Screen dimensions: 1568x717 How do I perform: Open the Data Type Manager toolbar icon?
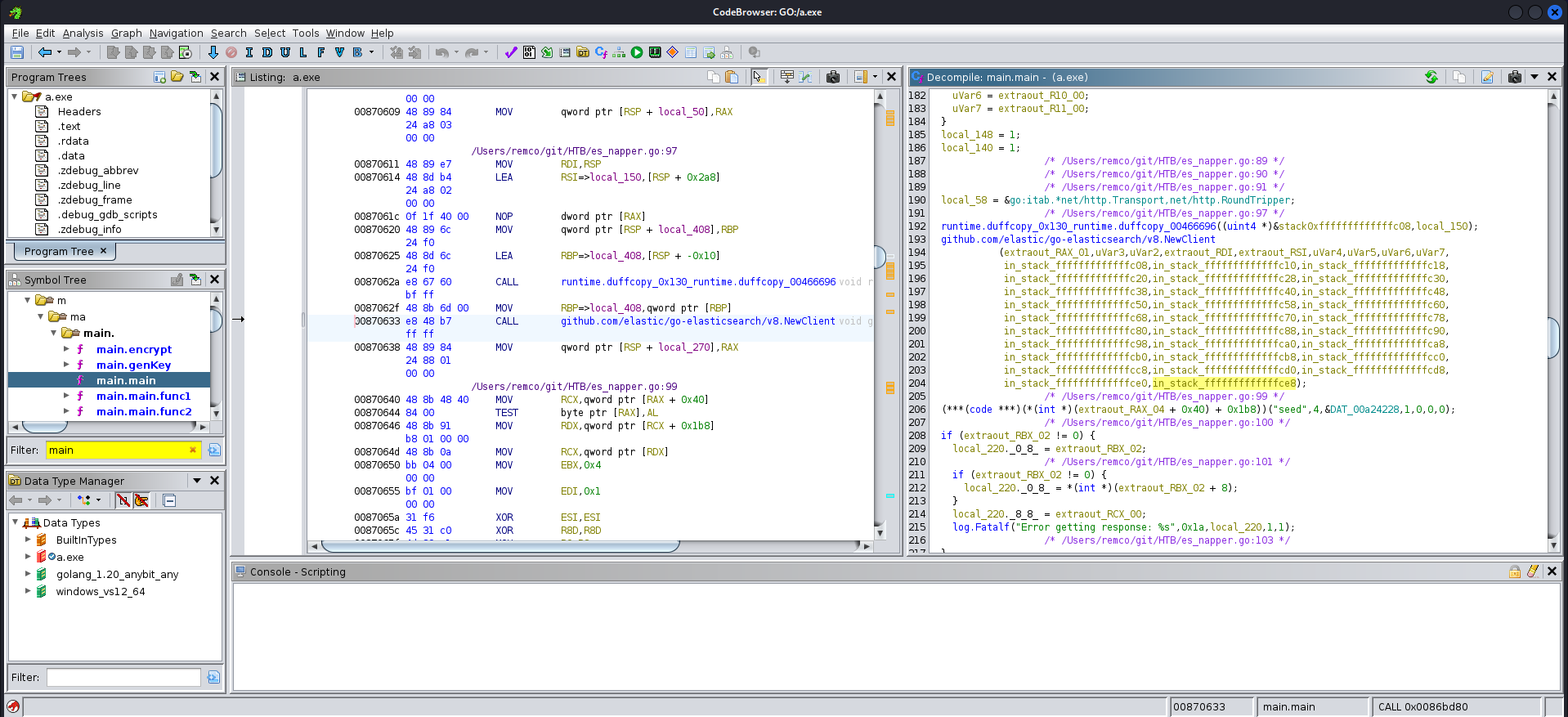click(583, 52)
